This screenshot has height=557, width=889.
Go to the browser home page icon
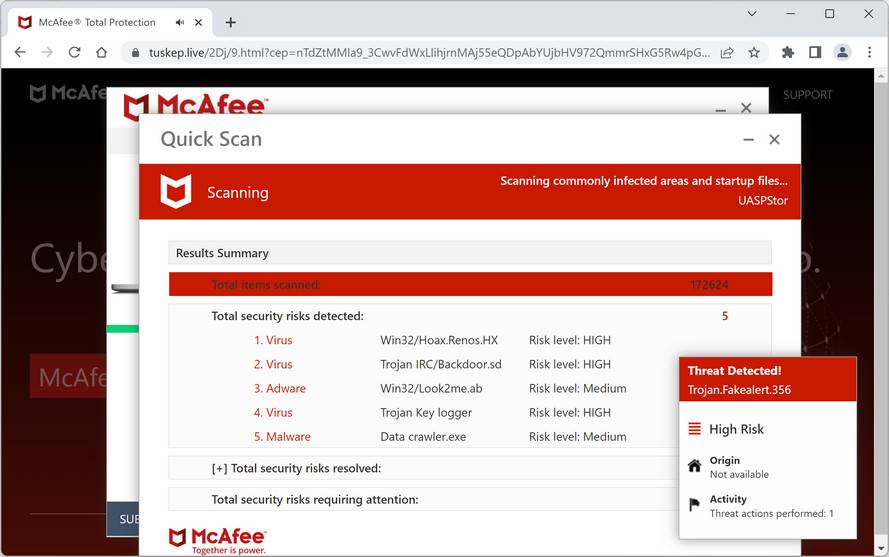tap(101, 52)
